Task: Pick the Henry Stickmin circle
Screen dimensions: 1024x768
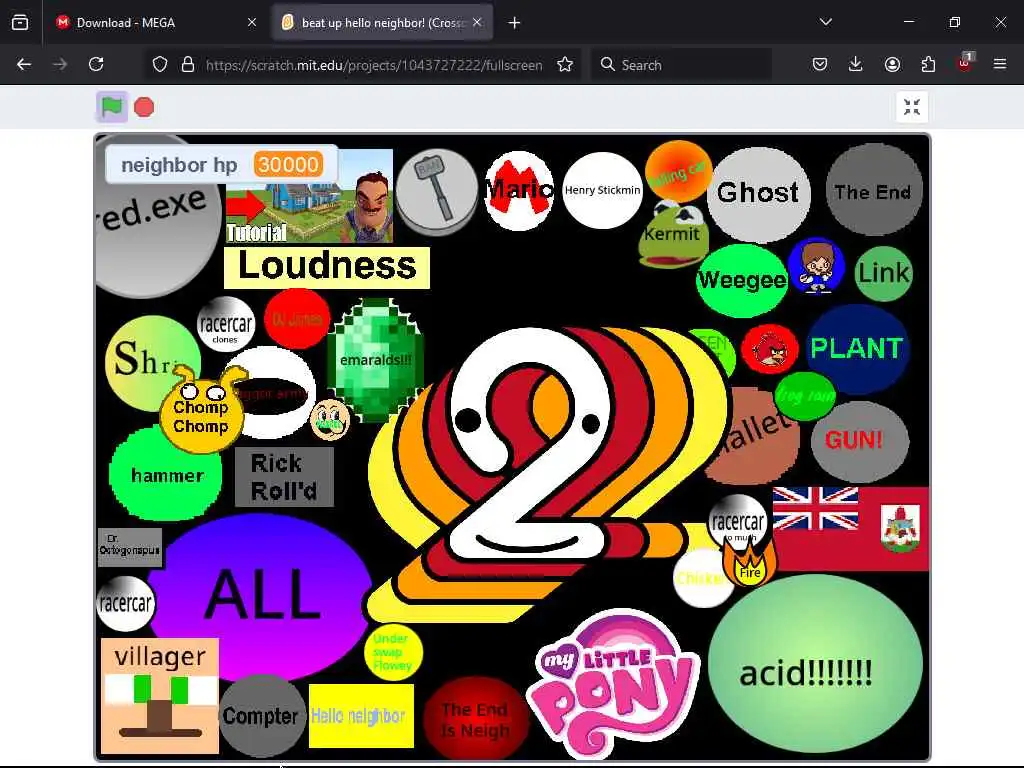Action: [x=602, y=190]
